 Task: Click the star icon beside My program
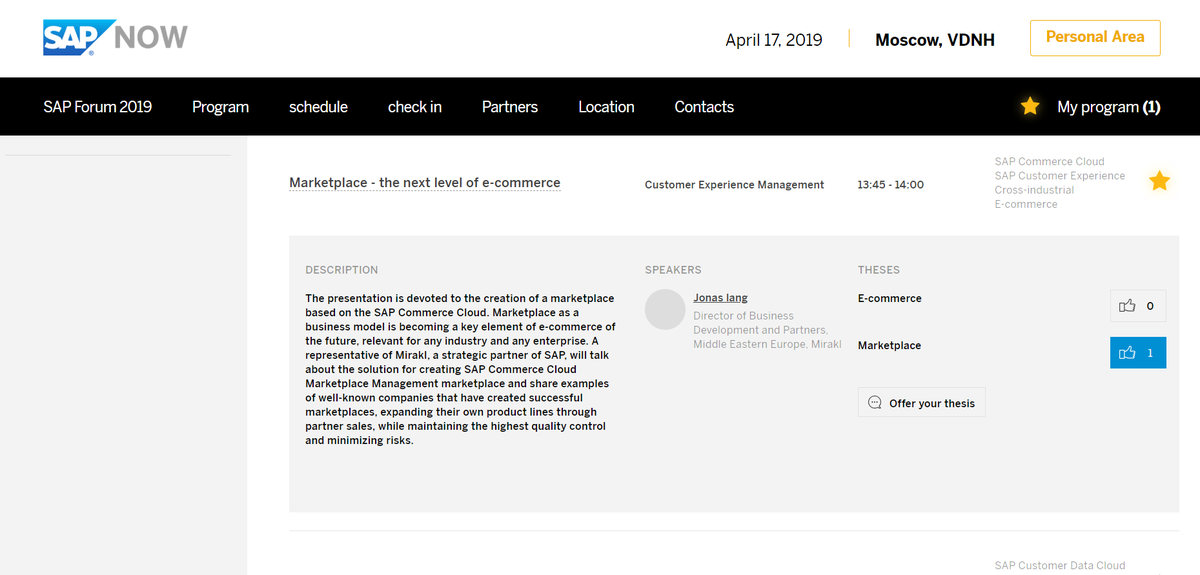click(x=1030, y=106)
